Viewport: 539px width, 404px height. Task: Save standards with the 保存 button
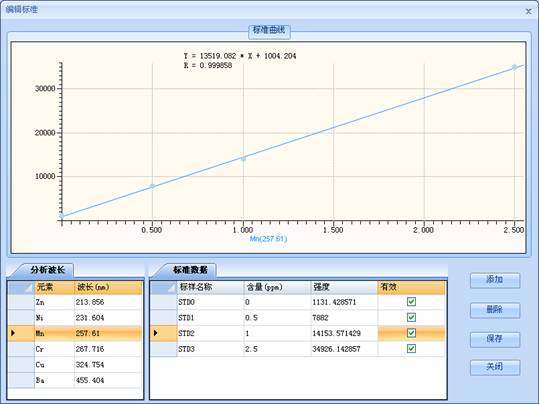pos(495,339)
